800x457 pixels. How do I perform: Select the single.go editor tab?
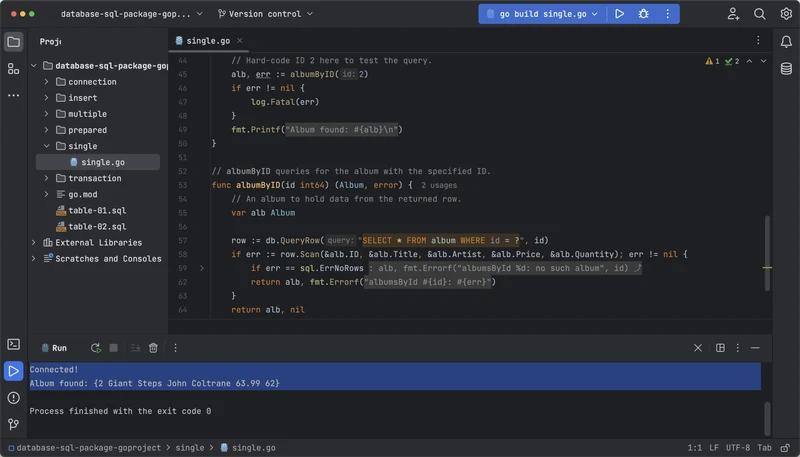coord(205,41)
